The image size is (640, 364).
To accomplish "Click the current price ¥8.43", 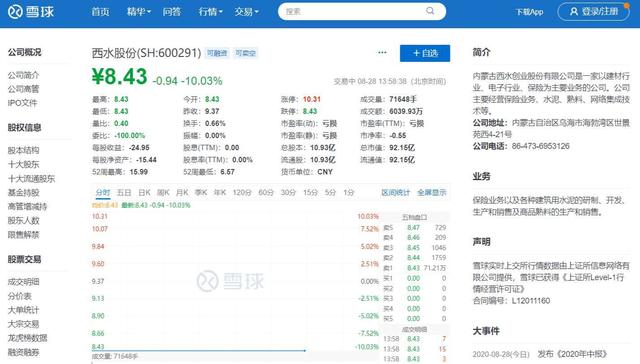I will [119, 76].
